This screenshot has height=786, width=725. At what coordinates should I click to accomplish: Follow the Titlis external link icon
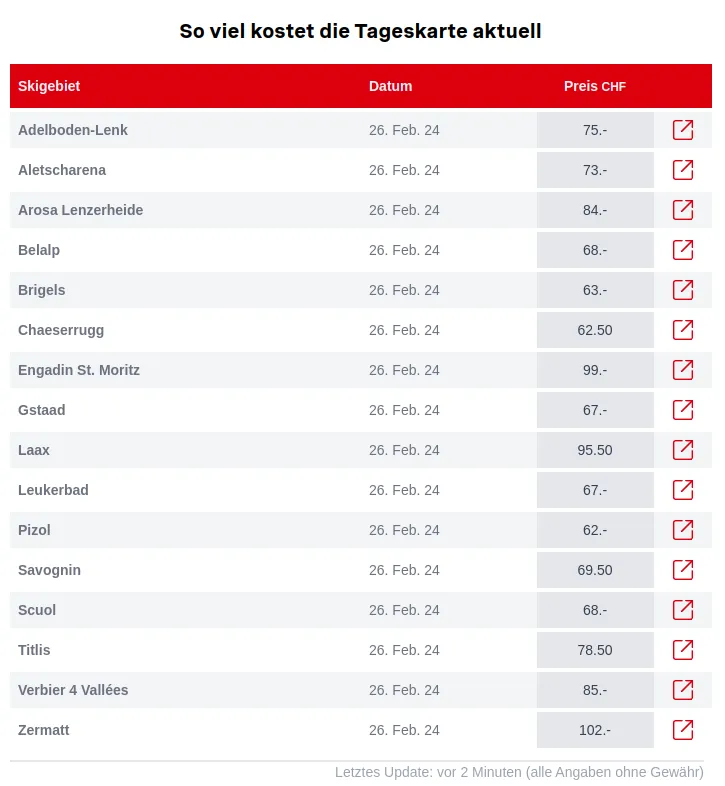[683, 650]
